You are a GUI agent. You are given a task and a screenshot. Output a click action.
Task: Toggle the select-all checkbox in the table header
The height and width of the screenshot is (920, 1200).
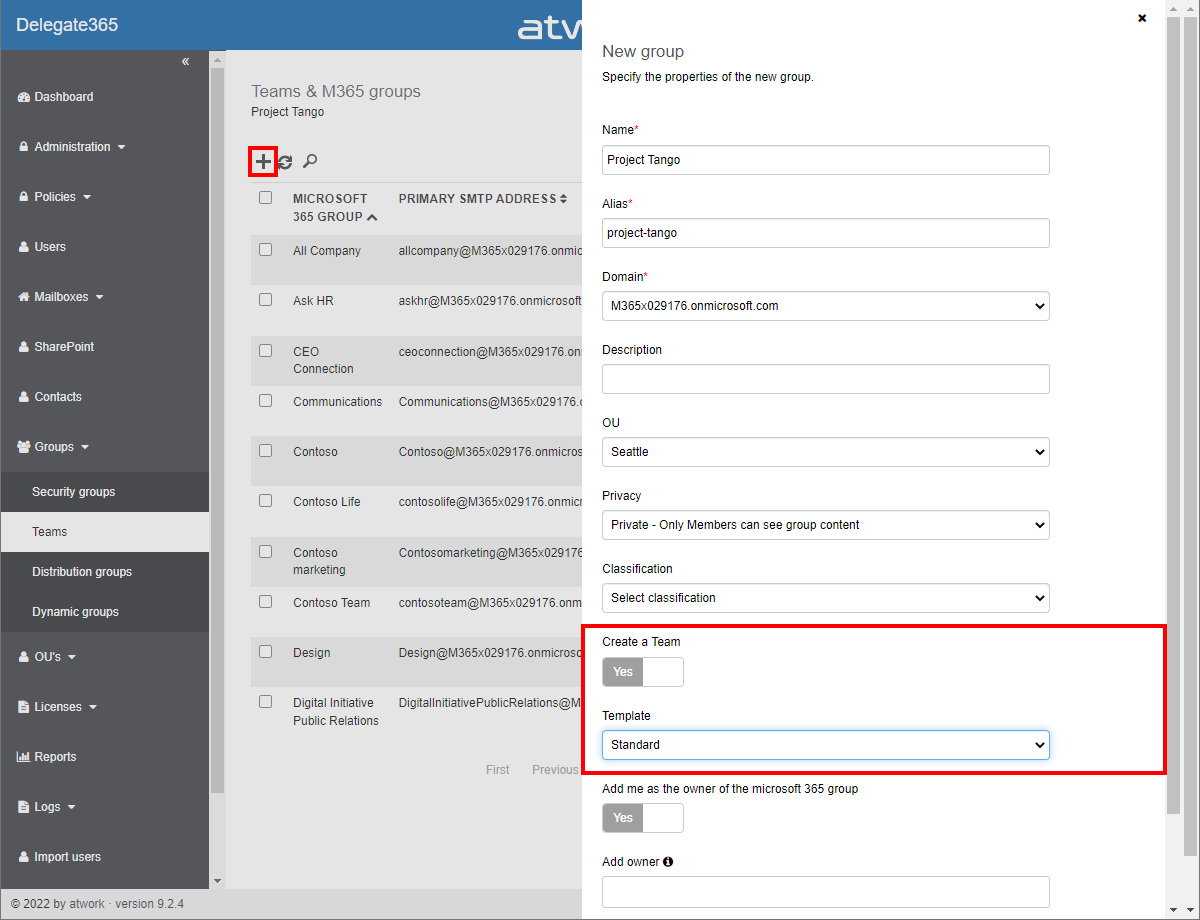pyautogui.click(x=265, y=198)
